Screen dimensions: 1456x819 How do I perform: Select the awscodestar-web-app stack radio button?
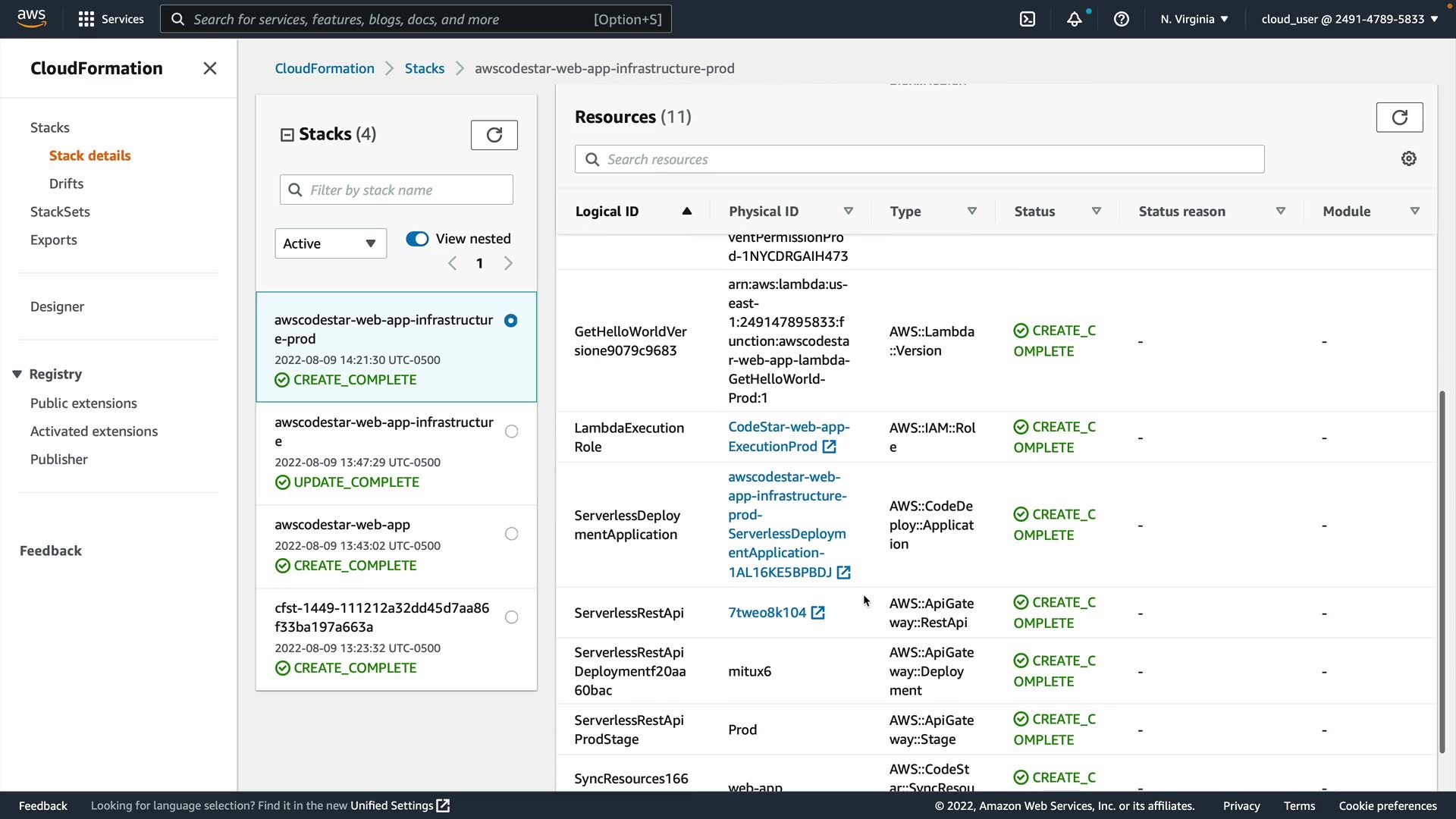point(512,534)
